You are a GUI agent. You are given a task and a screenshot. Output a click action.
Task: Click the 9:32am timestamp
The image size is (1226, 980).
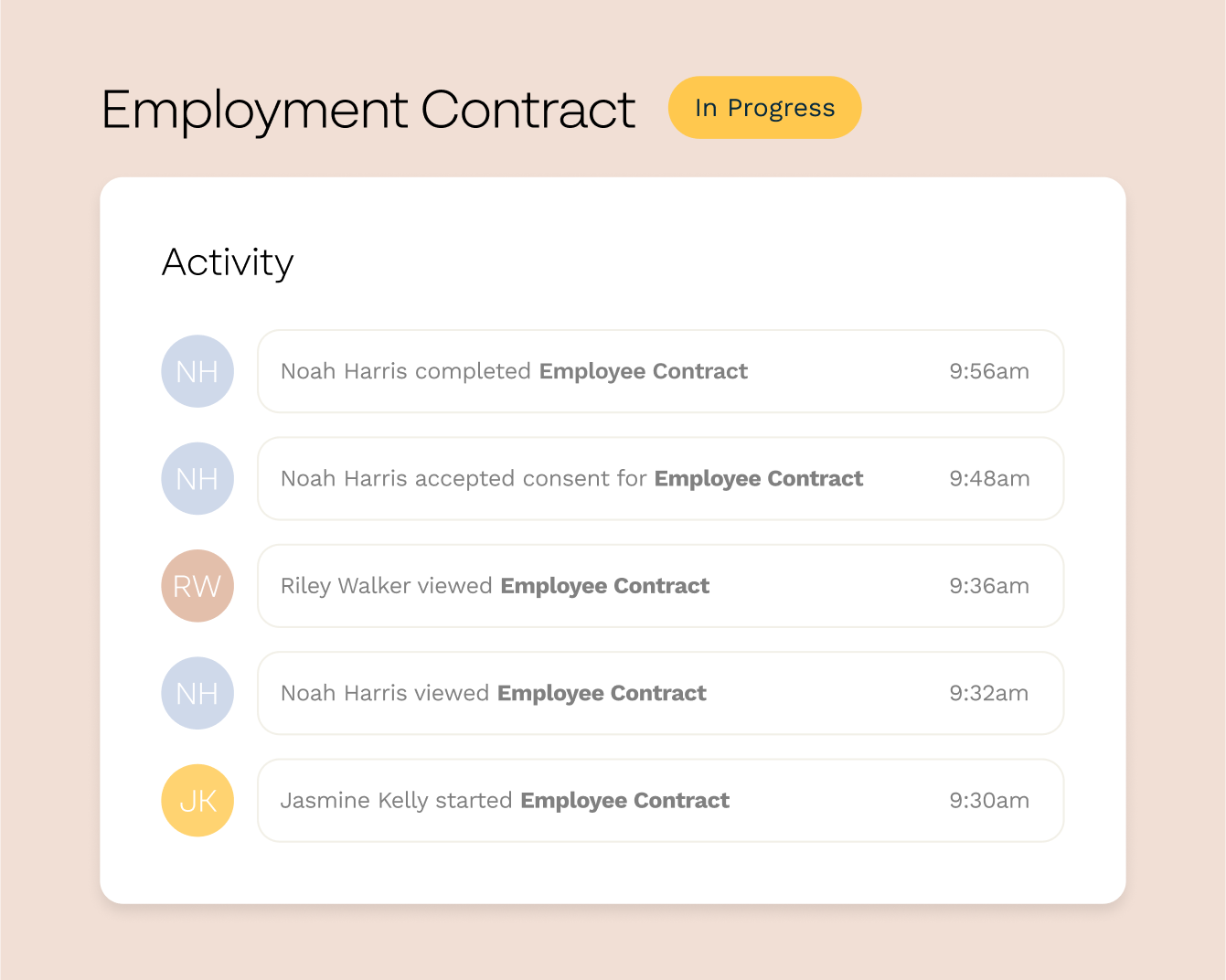[988, 693]
